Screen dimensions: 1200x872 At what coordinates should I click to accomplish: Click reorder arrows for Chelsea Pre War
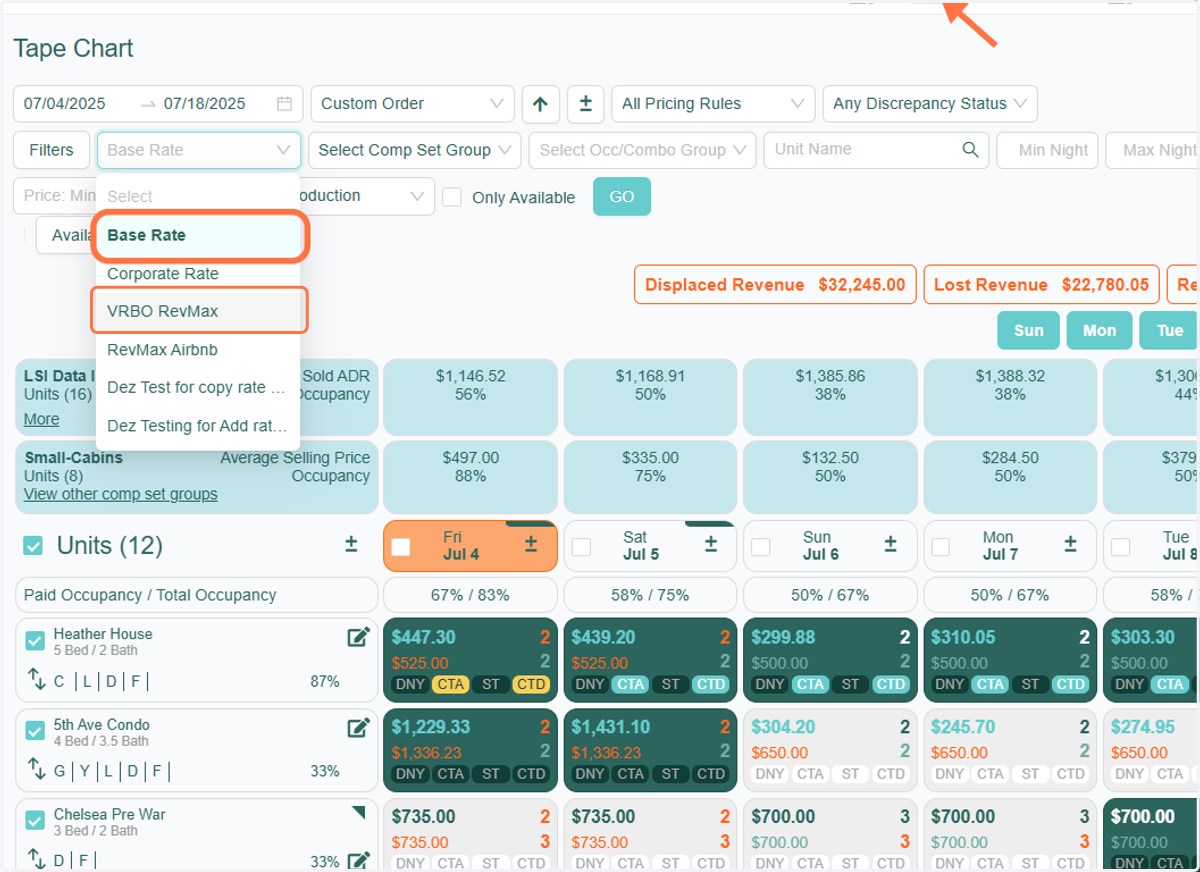pos(37,859)
